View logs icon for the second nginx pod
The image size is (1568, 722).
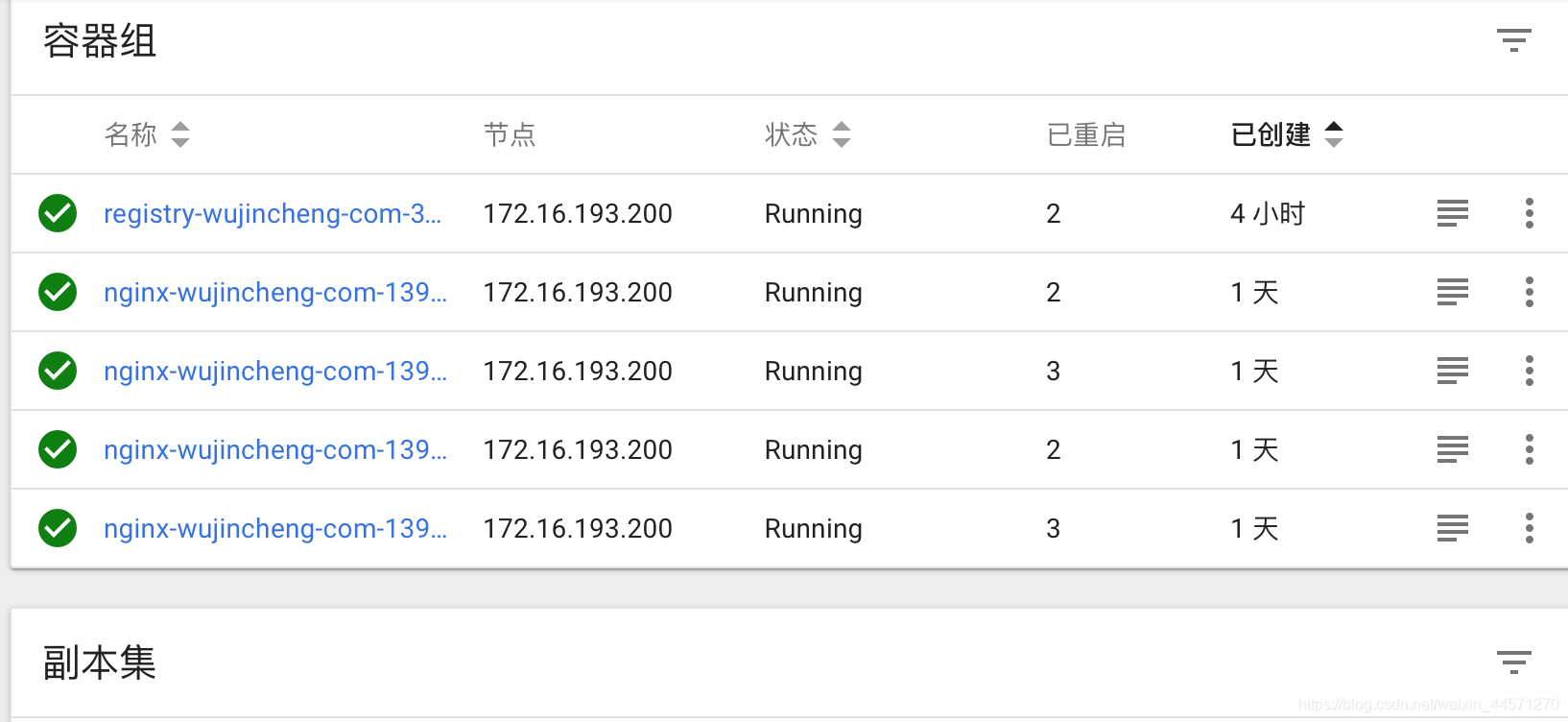pos(1453,371)
